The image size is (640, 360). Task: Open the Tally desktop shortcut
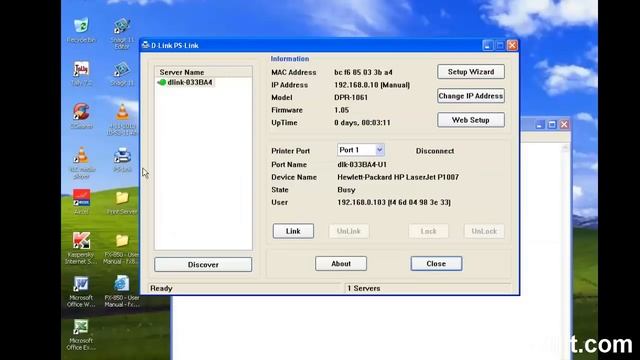[81, 73]
